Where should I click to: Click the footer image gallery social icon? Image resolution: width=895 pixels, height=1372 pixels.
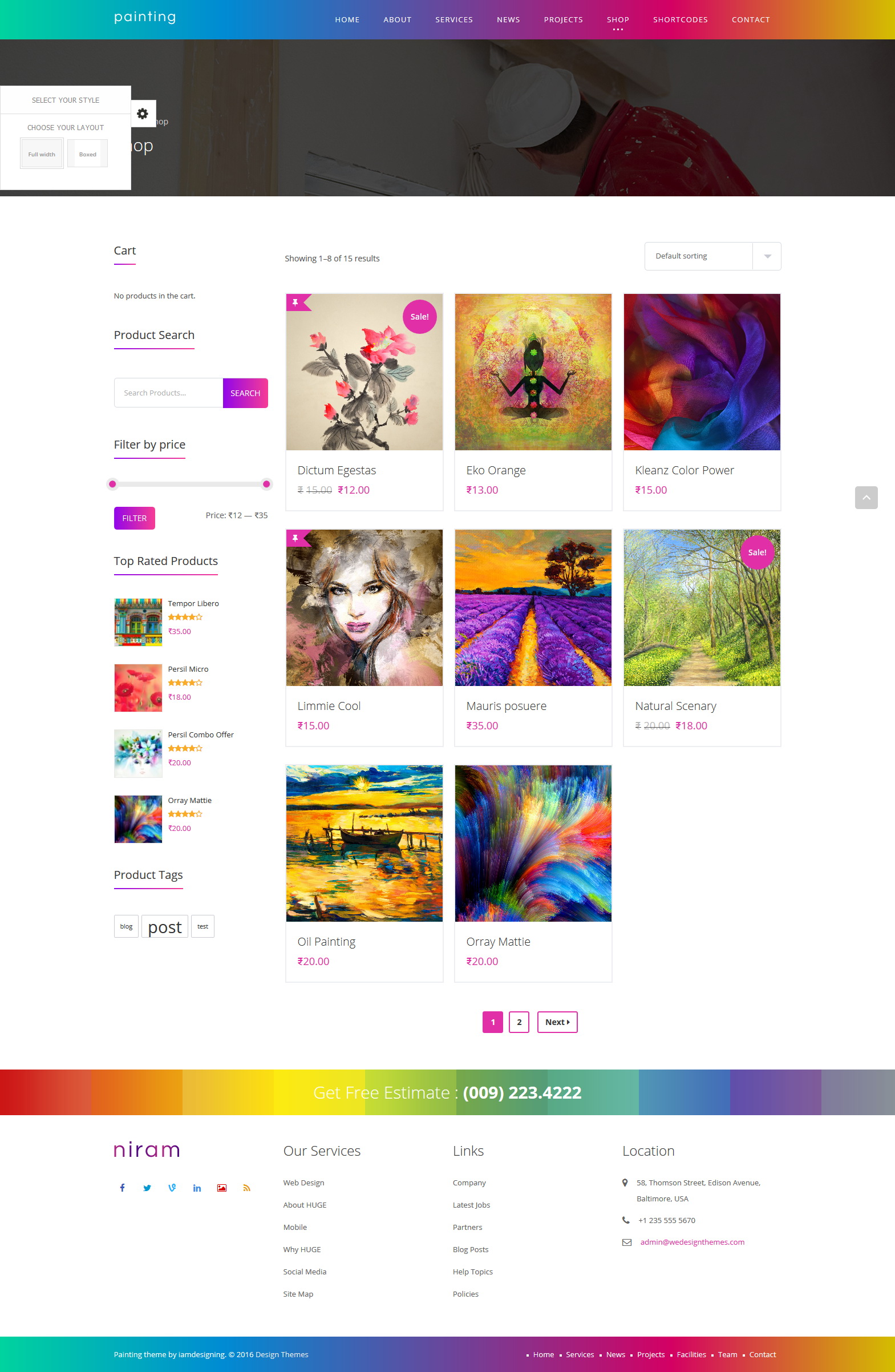pos(222,1188)
